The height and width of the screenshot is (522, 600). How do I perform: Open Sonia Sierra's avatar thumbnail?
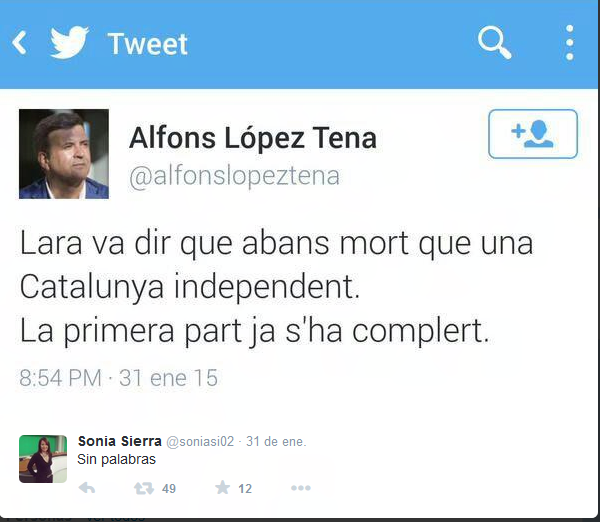click(43, 459)
